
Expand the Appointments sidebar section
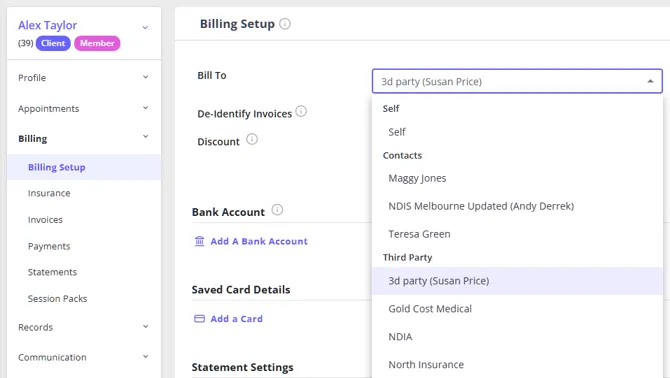(x=145, y=108)
